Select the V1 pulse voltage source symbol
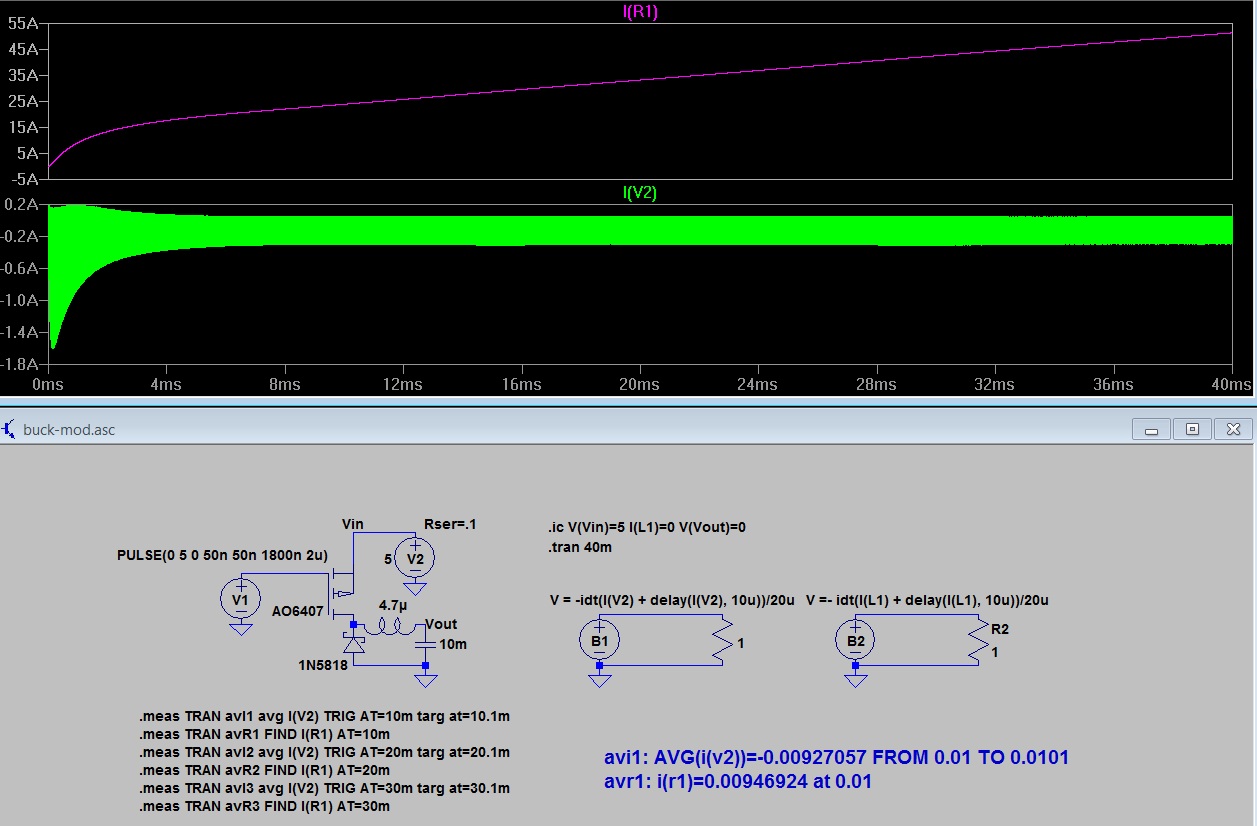 (240, 600)
